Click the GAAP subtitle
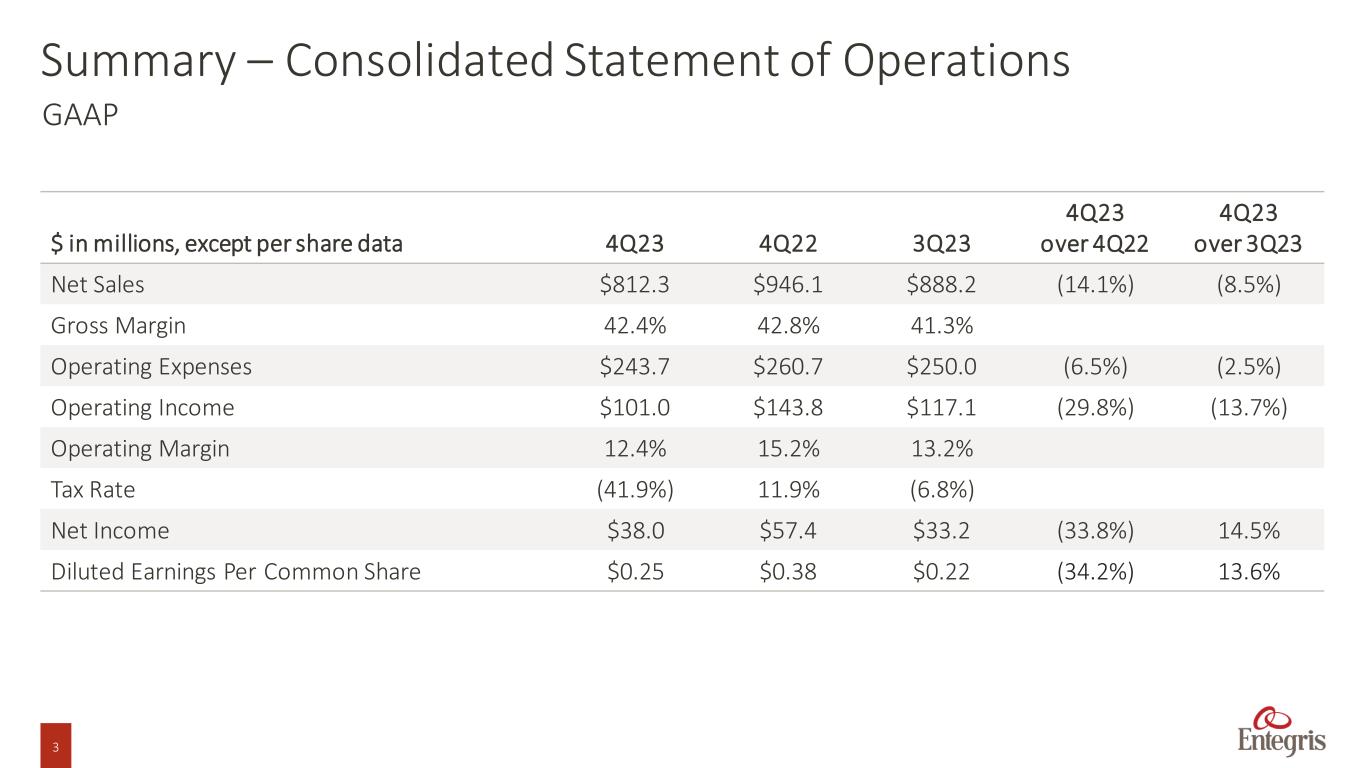 pyautogui.click(x=80, y=116)
